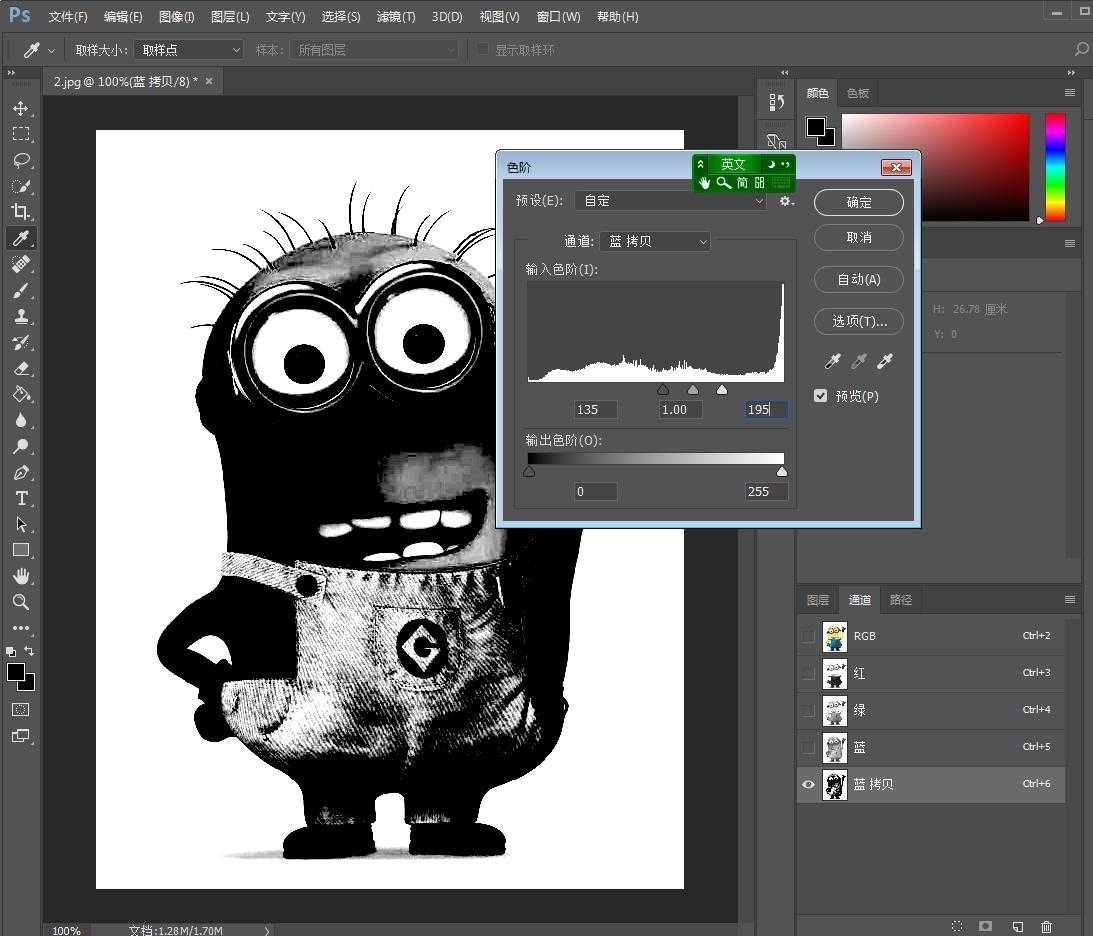This screenshot has width=1093, height=936.
Task: Change screen mode icon
Action: coord(21,736)
